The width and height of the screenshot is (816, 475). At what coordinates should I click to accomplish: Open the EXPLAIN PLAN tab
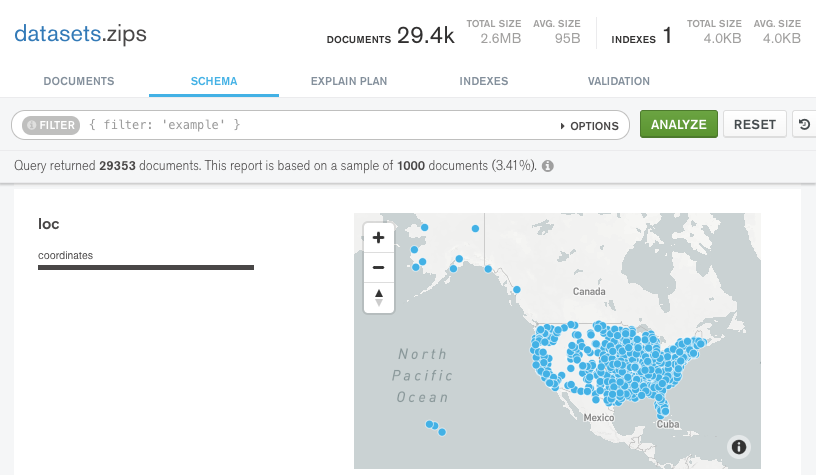(349, 81)
